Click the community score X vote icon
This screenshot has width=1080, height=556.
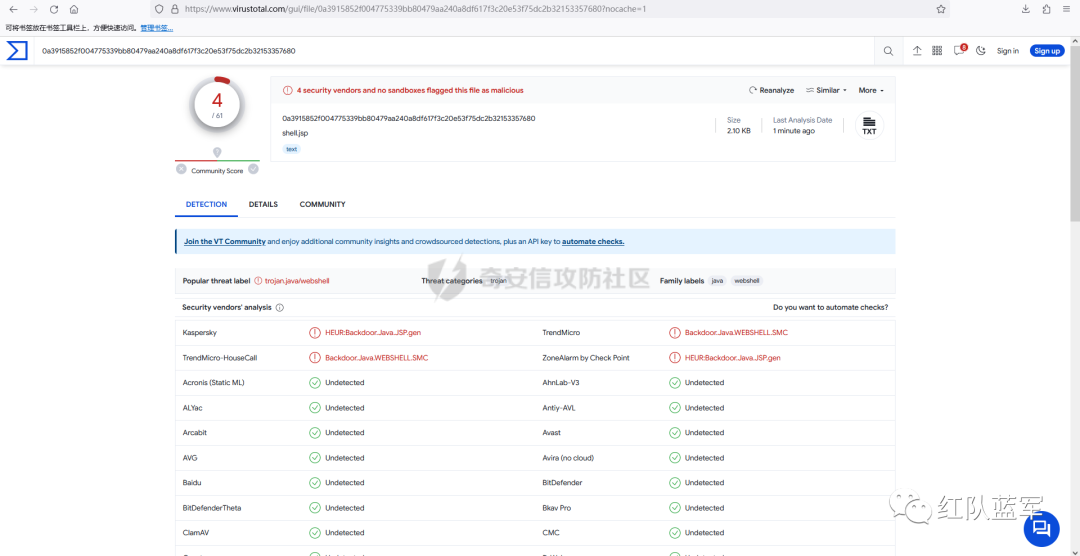181,169
